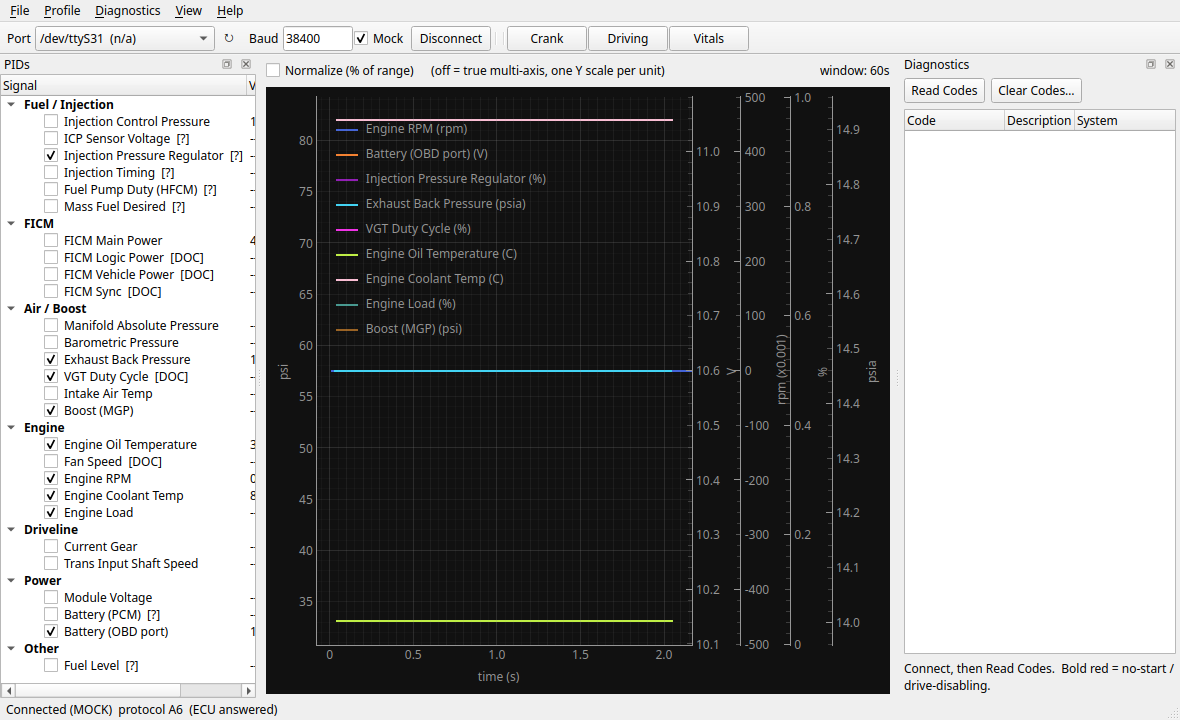Check Manifold Absolute Pressure
Image resolution: width=1180 pixels, height=720 pixels.
[51, 326]
